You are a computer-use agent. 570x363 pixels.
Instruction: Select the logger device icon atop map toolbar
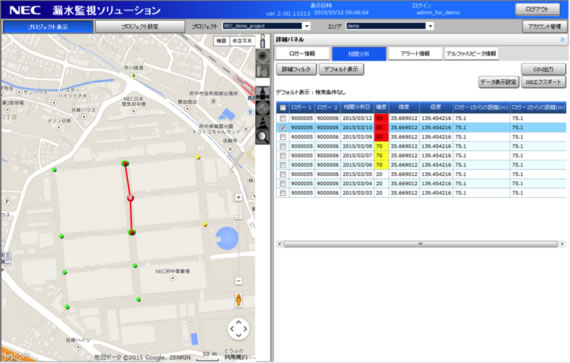[x=262, y=41]
